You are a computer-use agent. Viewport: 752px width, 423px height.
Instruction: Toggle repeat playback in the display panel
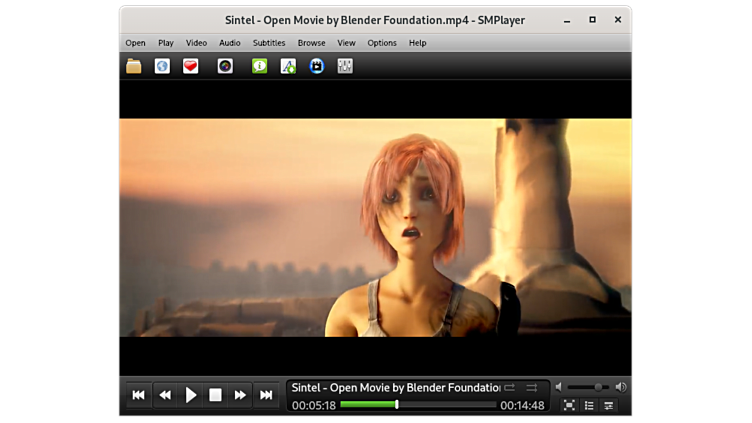click(x=510, y=387)
